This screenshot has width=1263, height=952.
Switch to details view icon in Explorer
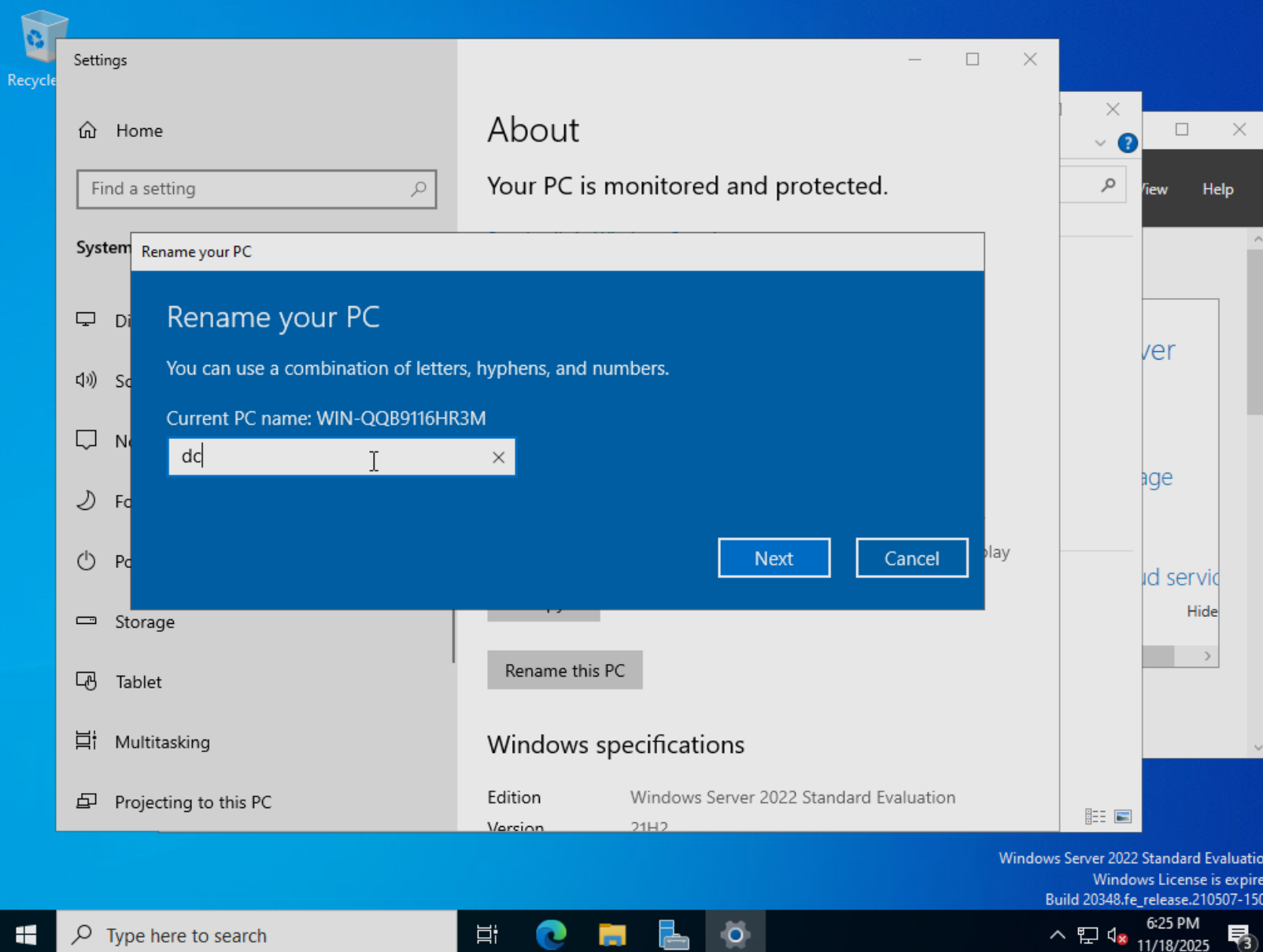point(1095,817)
